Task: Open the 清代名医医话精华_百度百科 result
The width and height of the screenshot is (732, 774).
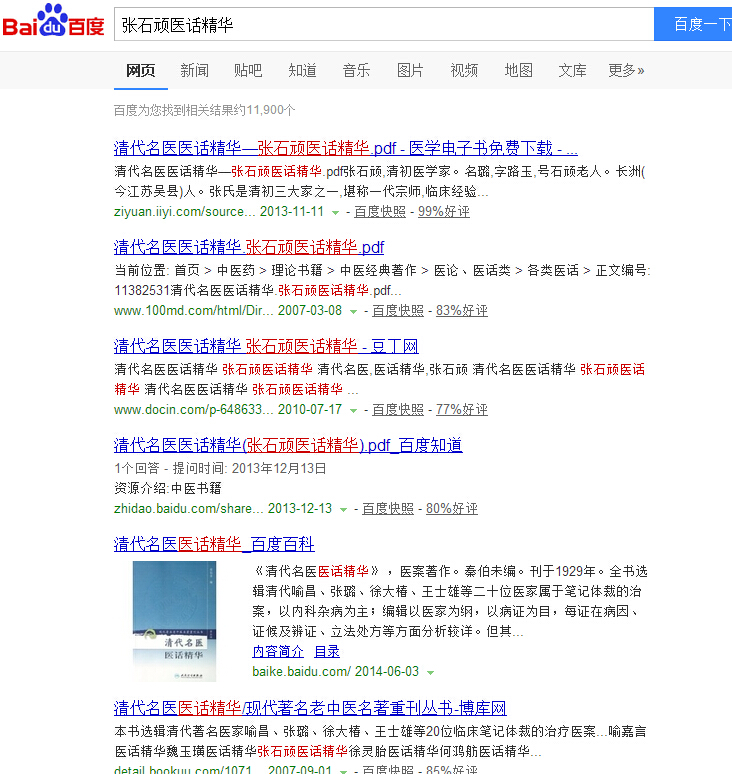Action: pyautogui.click(x=214, y=544)
